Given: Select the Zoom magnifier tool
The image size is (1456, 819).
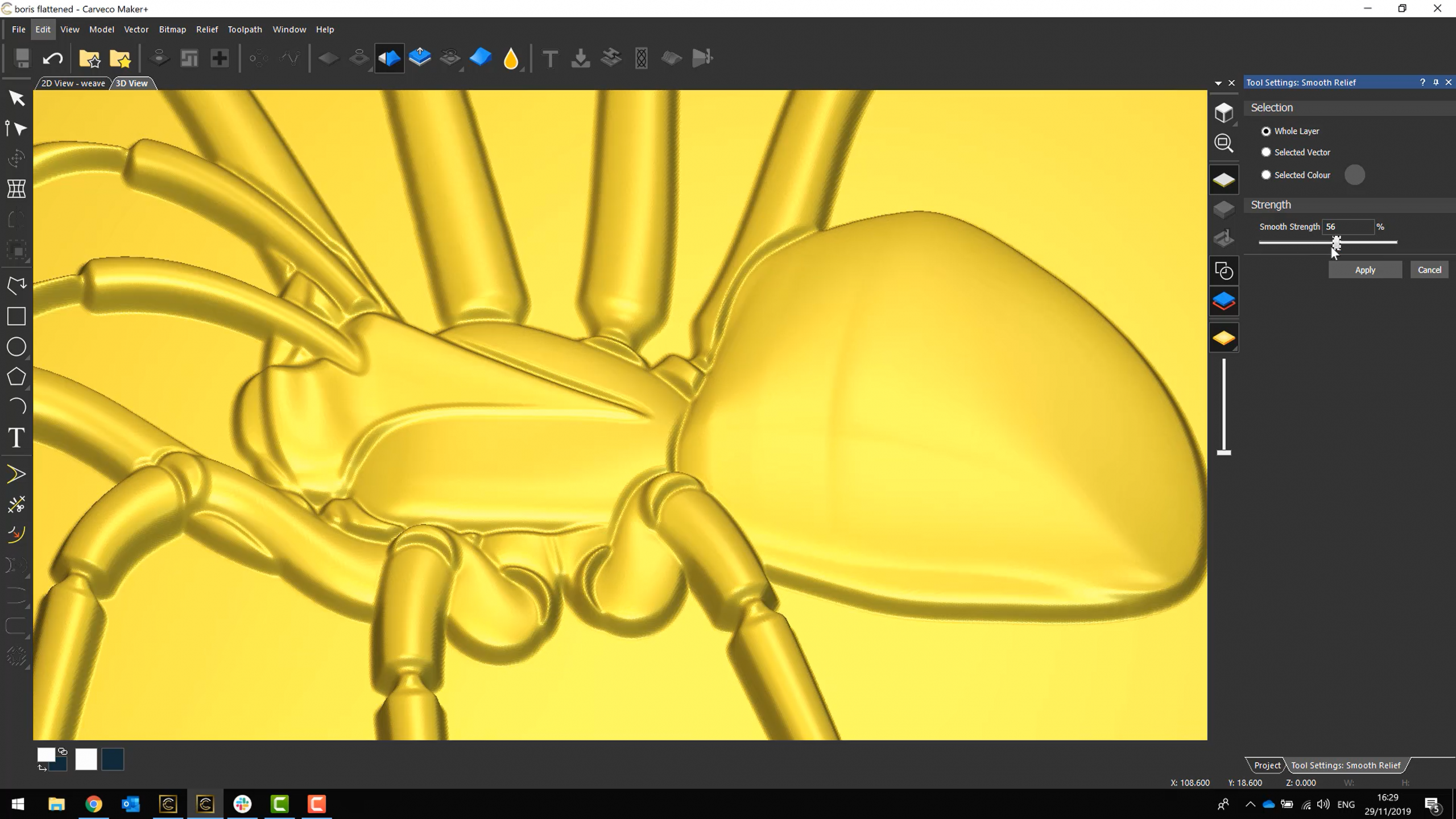Looking at the screenshot, I should [x=1224, y=143].
